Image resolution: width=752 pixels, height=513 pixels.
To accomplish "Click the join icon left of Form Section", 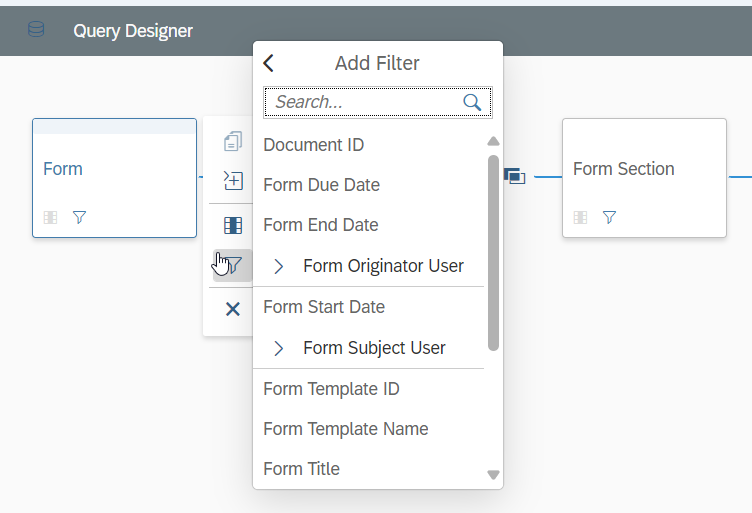I will (x=515, y=176).
